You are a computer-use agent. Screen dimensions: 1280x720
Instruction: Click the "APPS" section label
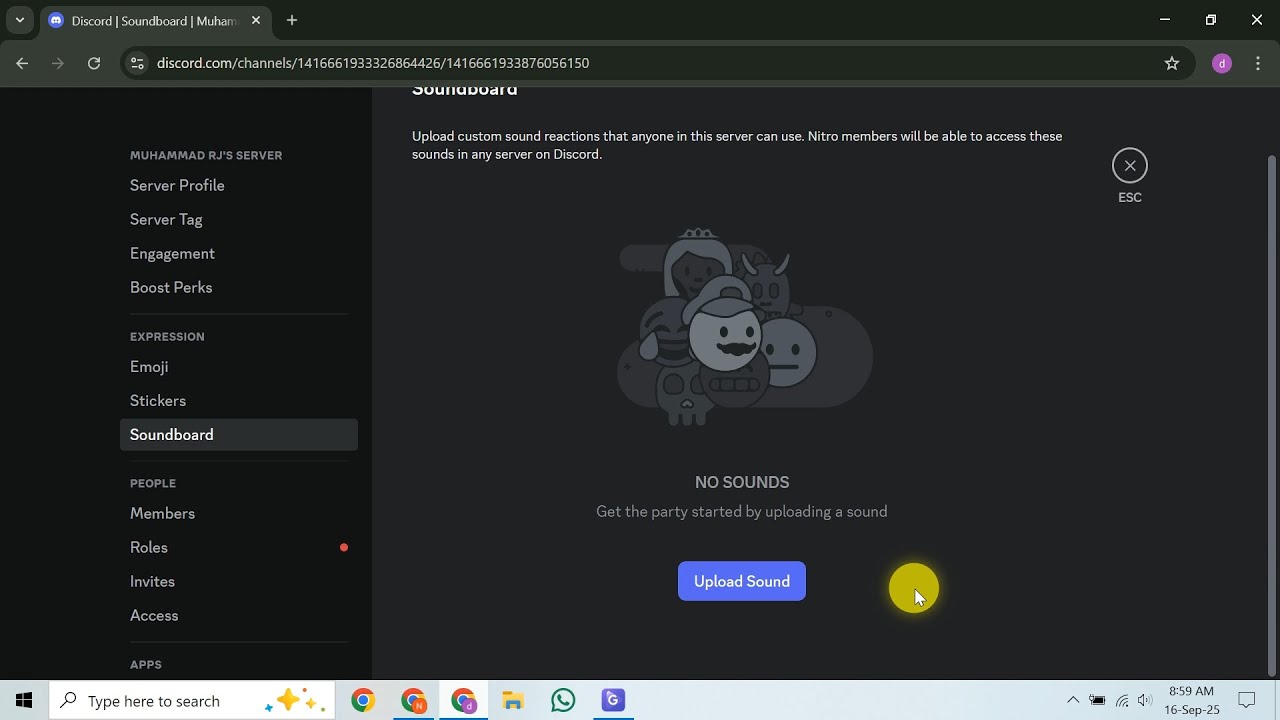(146, 665)
